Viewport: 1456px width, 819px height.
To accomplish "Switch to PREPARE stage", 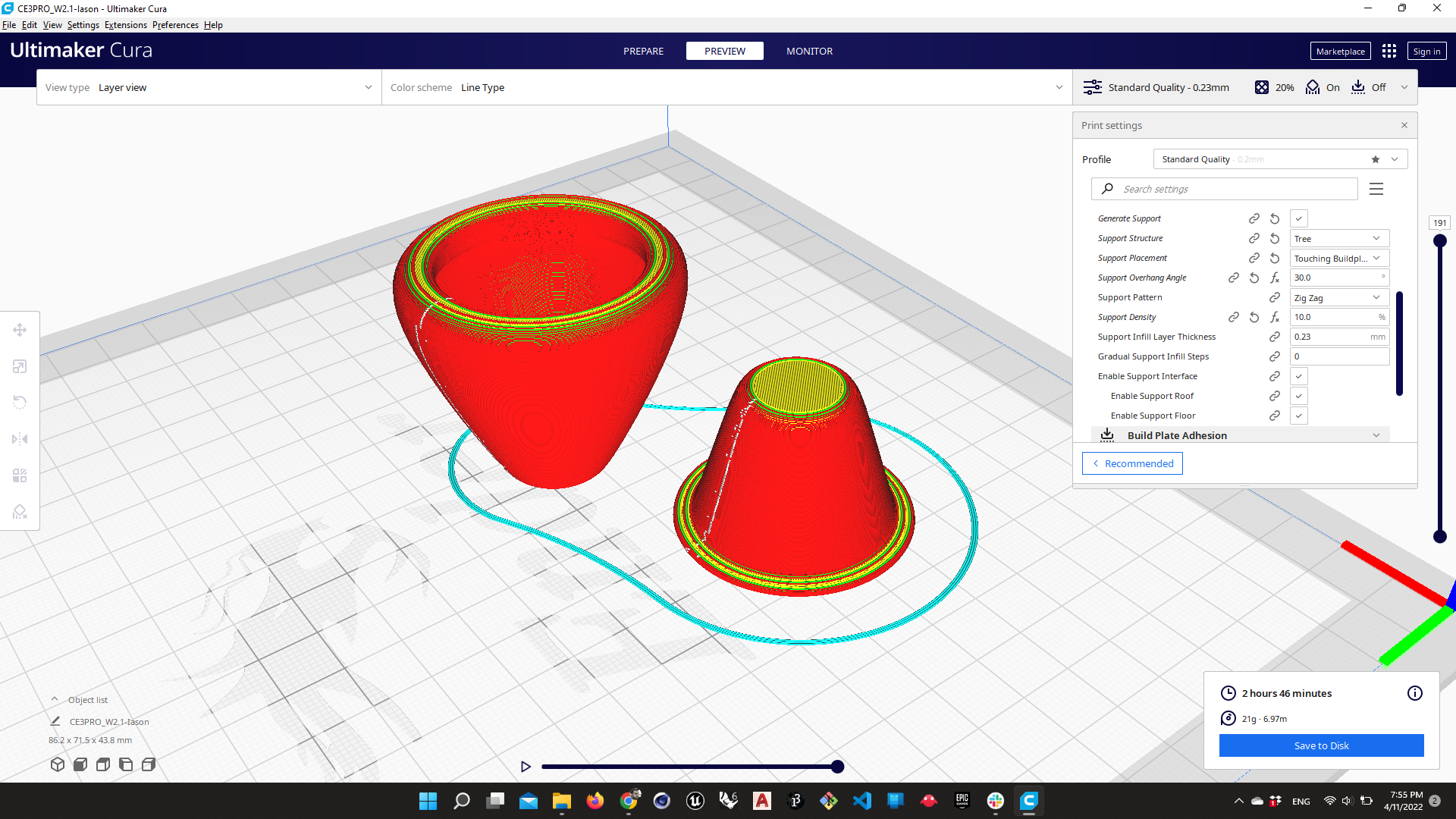I will pos(643,51).
